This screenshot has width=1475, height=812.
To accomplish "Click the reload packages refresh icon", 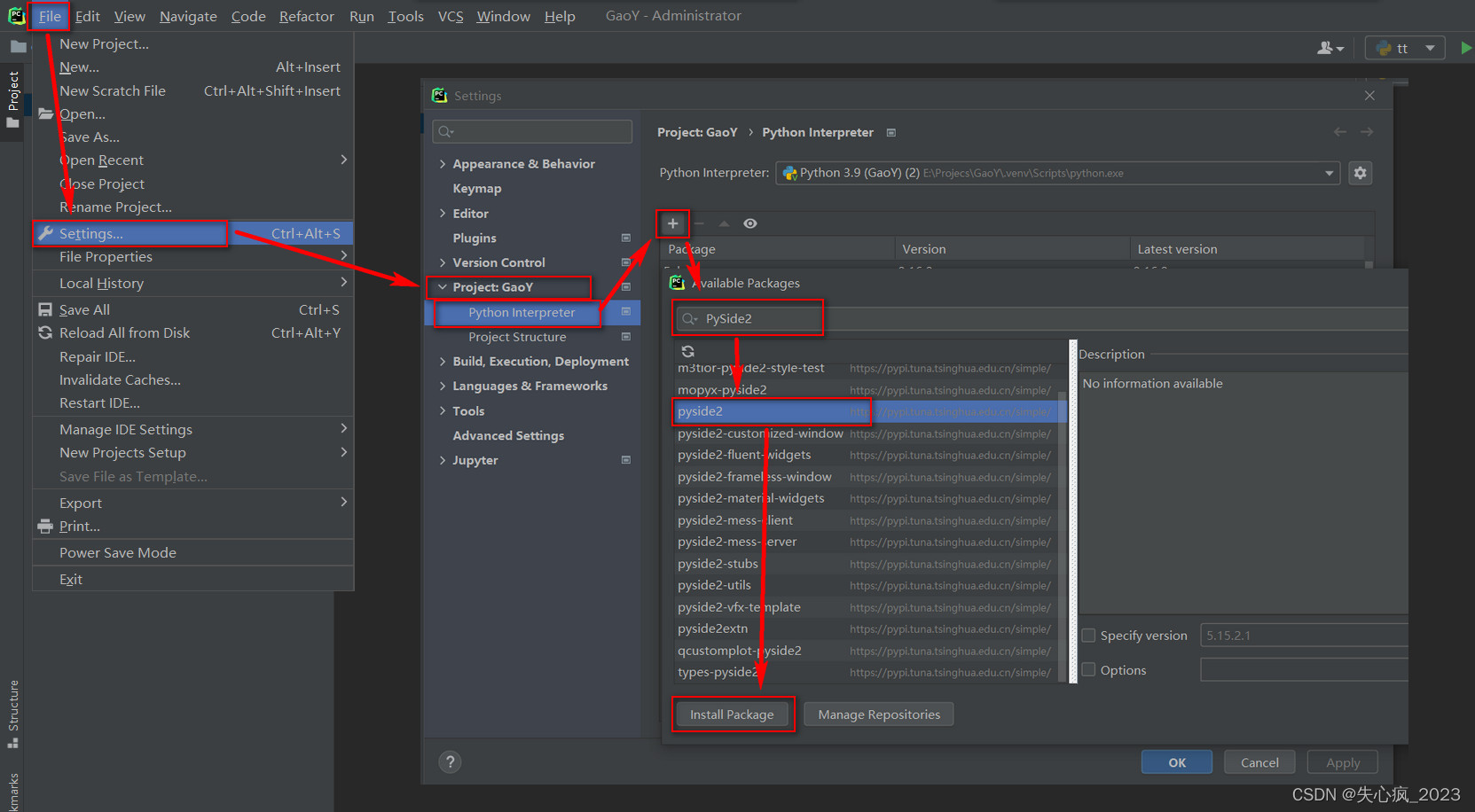I will (687, 352).
